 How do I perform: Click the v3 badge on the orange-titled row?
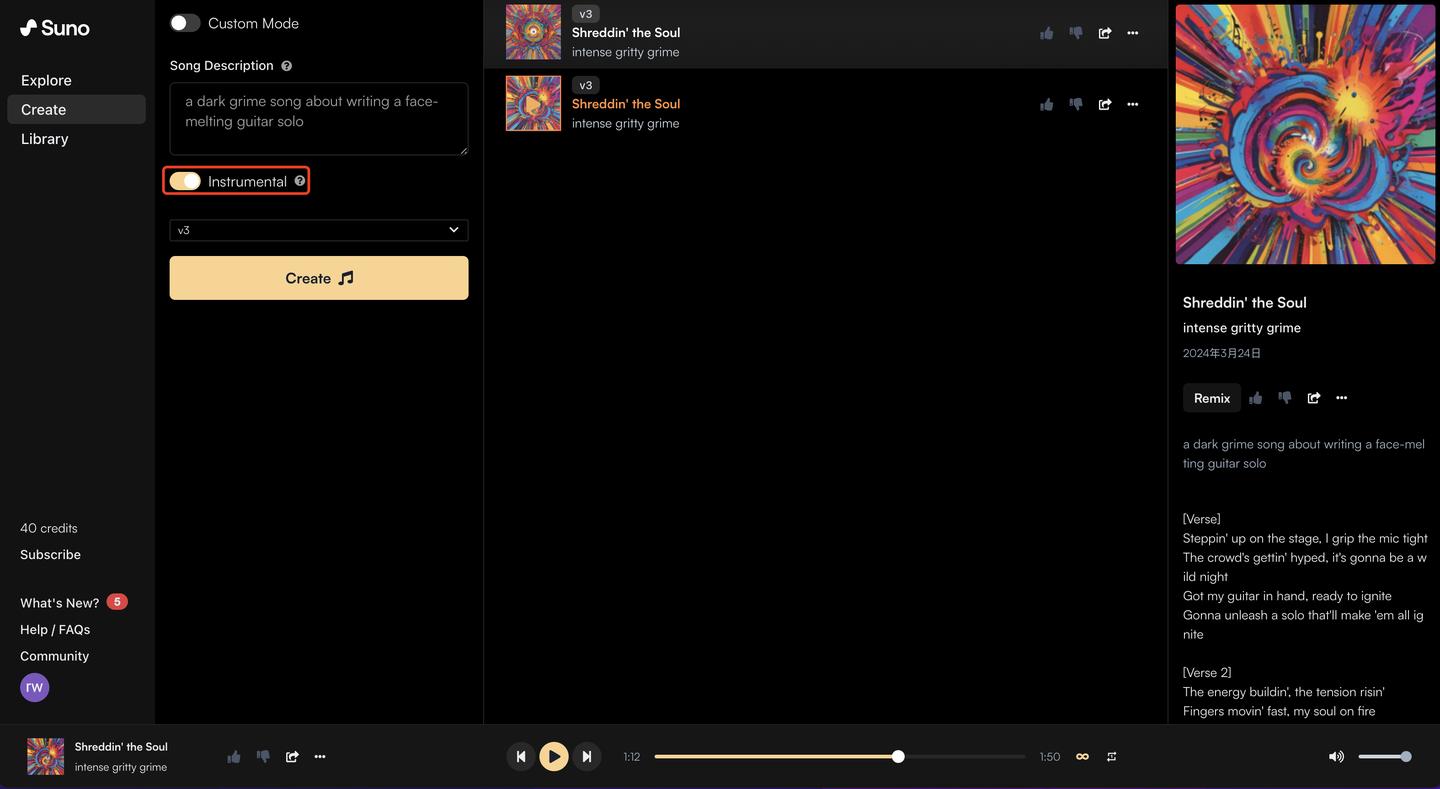(586, 85)
